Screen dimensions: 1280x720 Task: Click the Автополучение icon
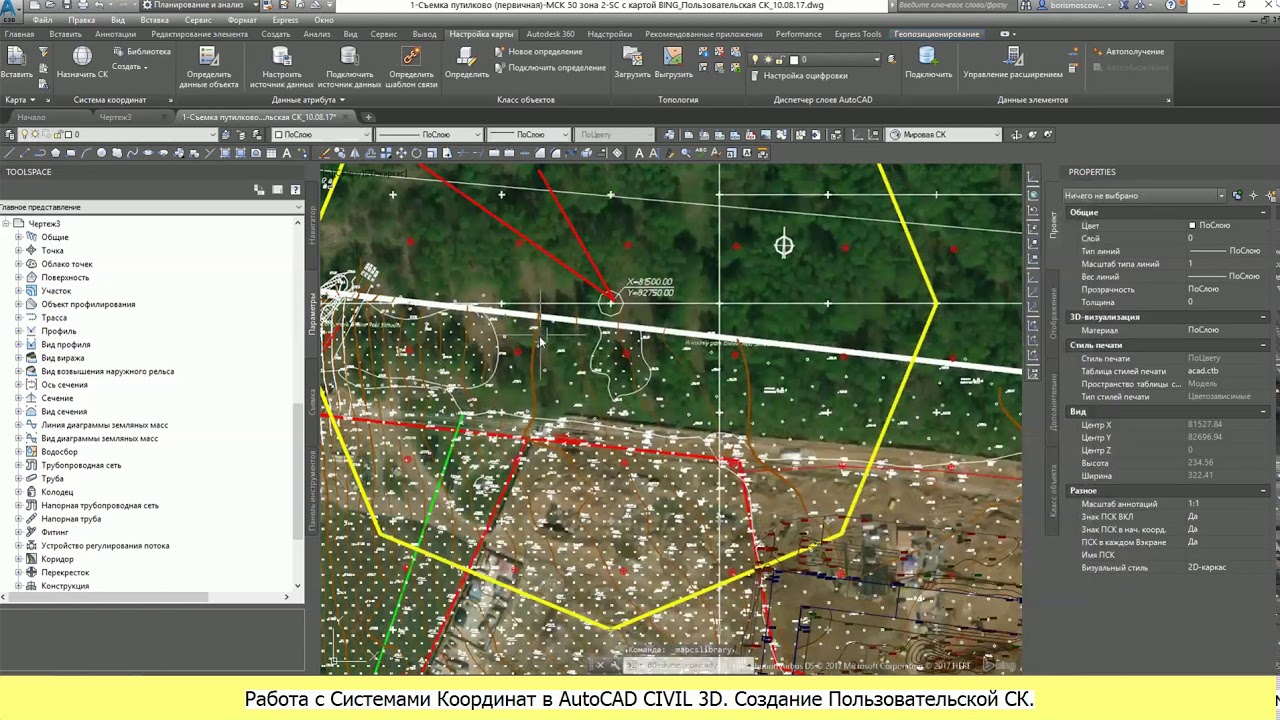click(x=1097, y=51)
